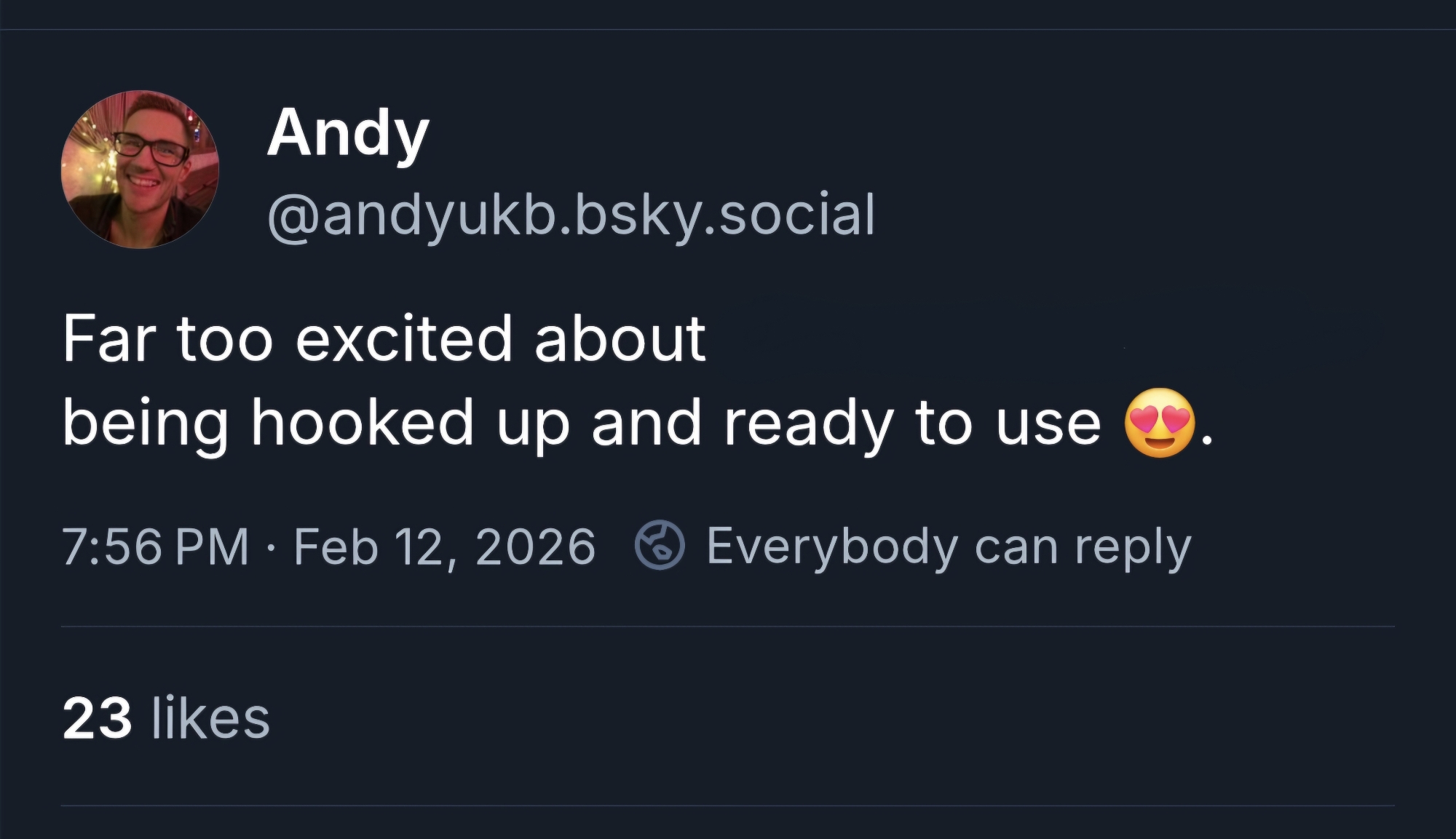
Task: Click the 7:56 PM timestamp
Action: [x=155, y=547]
